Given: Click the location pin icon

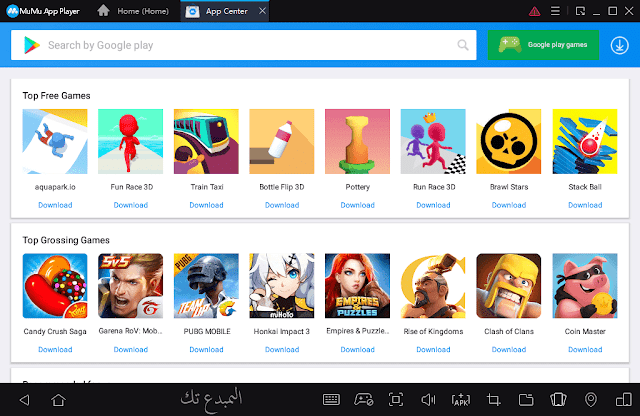Looking at the screenshot, I should click(x=590, y=400).
